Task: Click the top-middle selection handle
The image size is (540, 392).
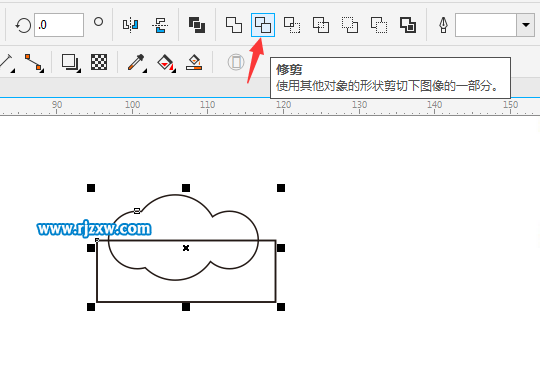Action: point(186,188)
